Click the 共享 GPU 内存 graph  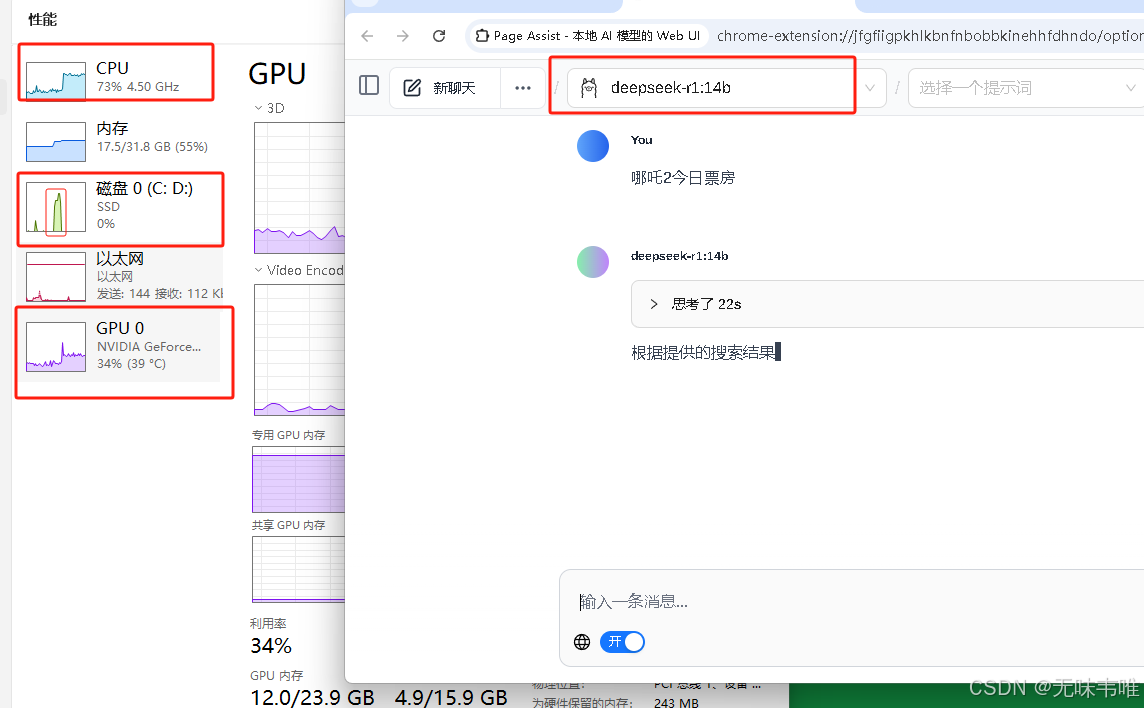point(298,569)
